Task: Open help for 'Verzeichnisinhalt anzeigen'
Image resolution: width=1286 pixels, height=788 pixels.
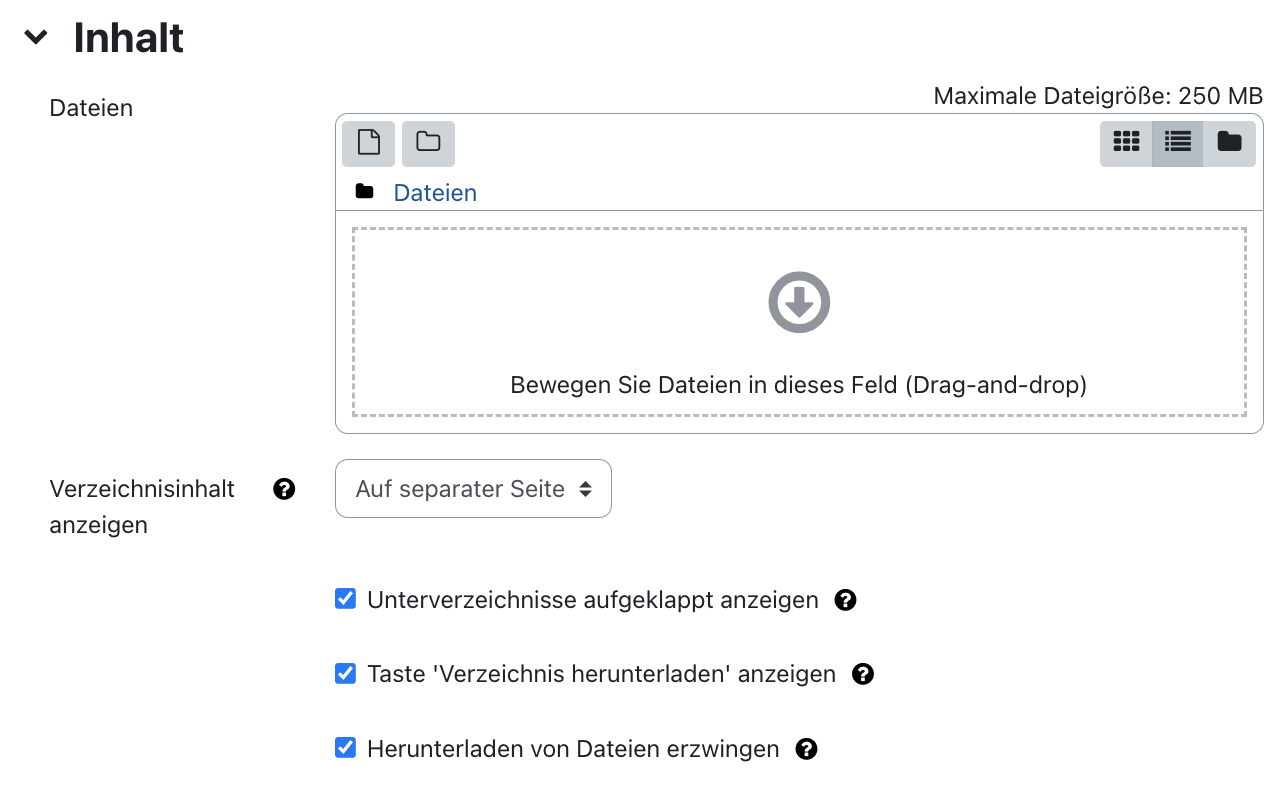Action: 284,489
